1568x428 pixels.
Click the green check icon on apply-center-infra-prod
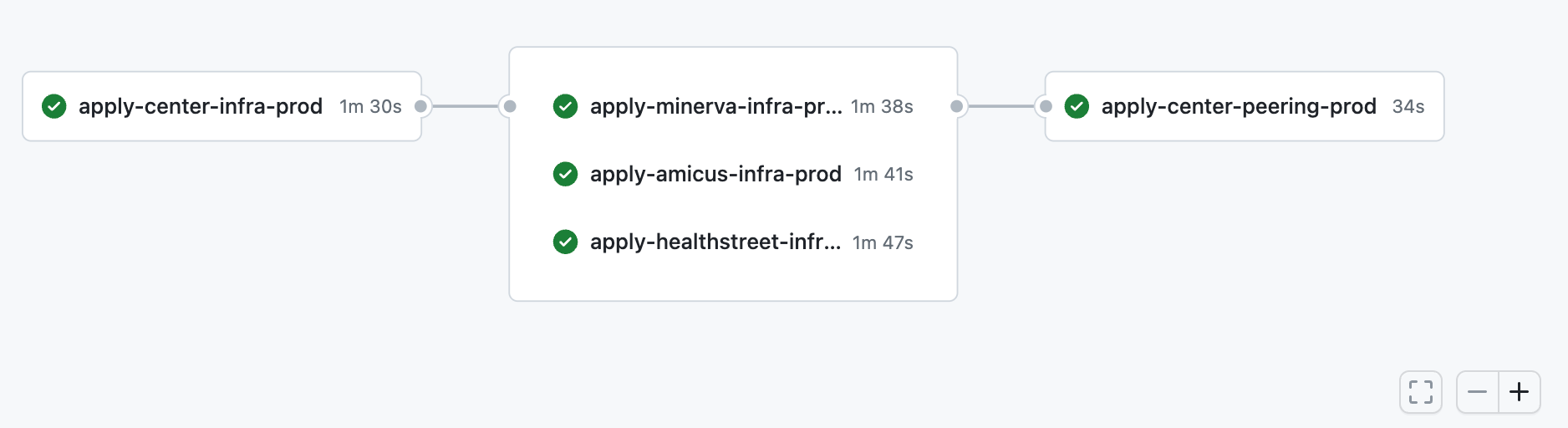(x=54, y=106)
